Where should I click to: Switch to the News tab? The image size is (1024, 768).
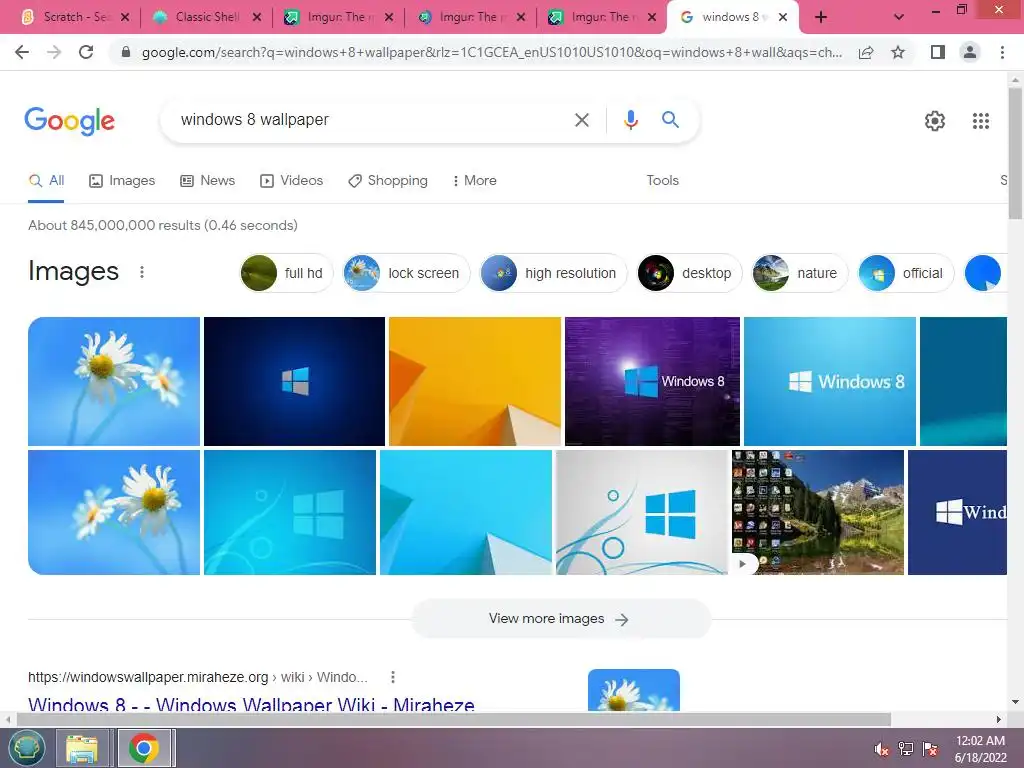(208, 181)
